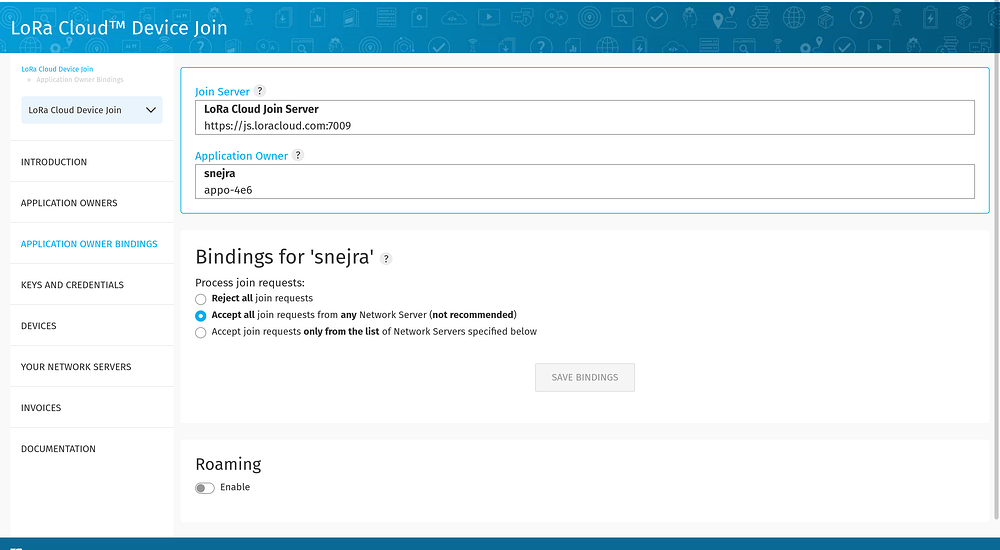Navigate to Keys and Credentials
Viewport: 1000px width, 550px height.
pyautogui.click(x=72, y=285)
